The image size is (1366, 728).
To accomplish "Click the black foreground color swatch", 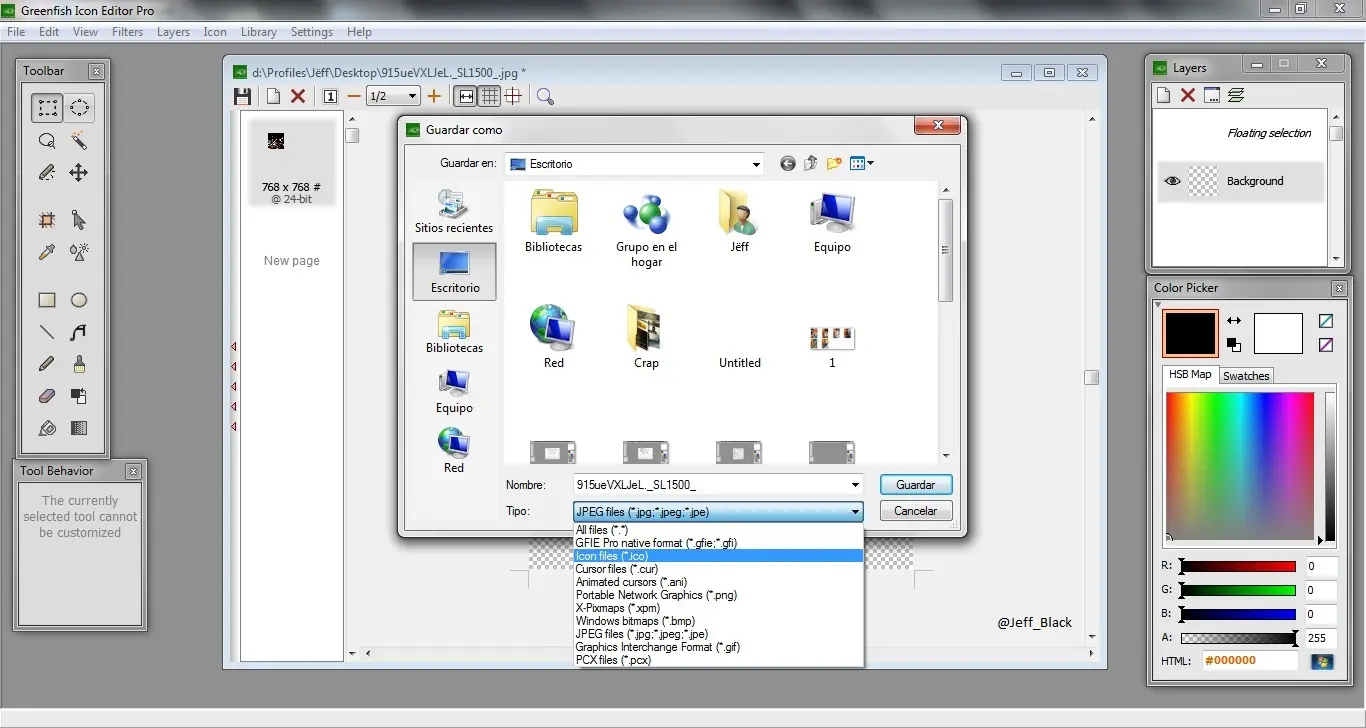I will coord(1190,333).
